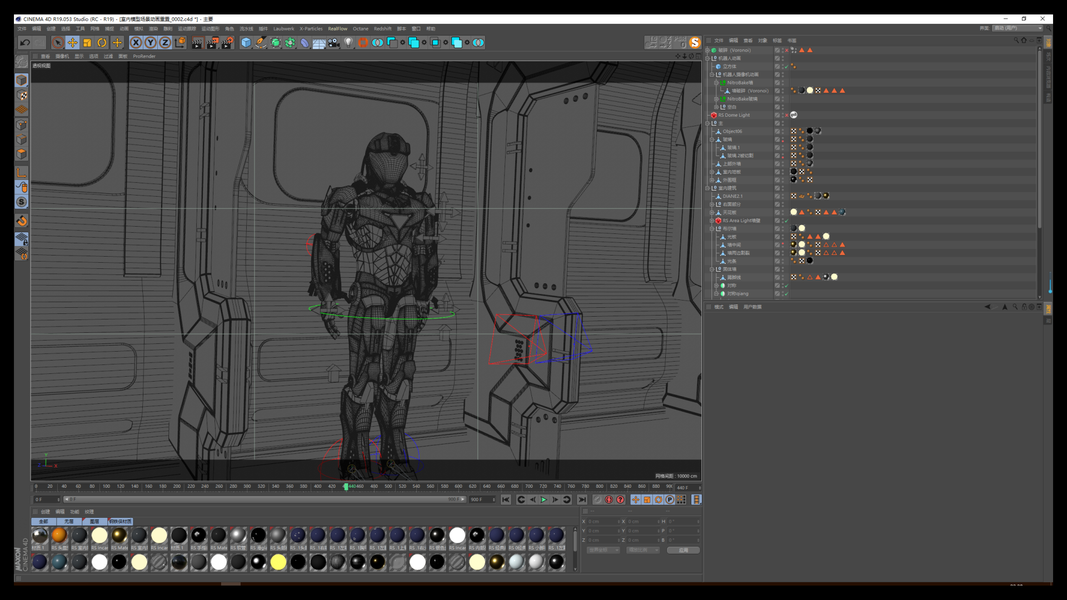Click the coordinate system icon
The image size is (1067, 600).
click(180, 43)
